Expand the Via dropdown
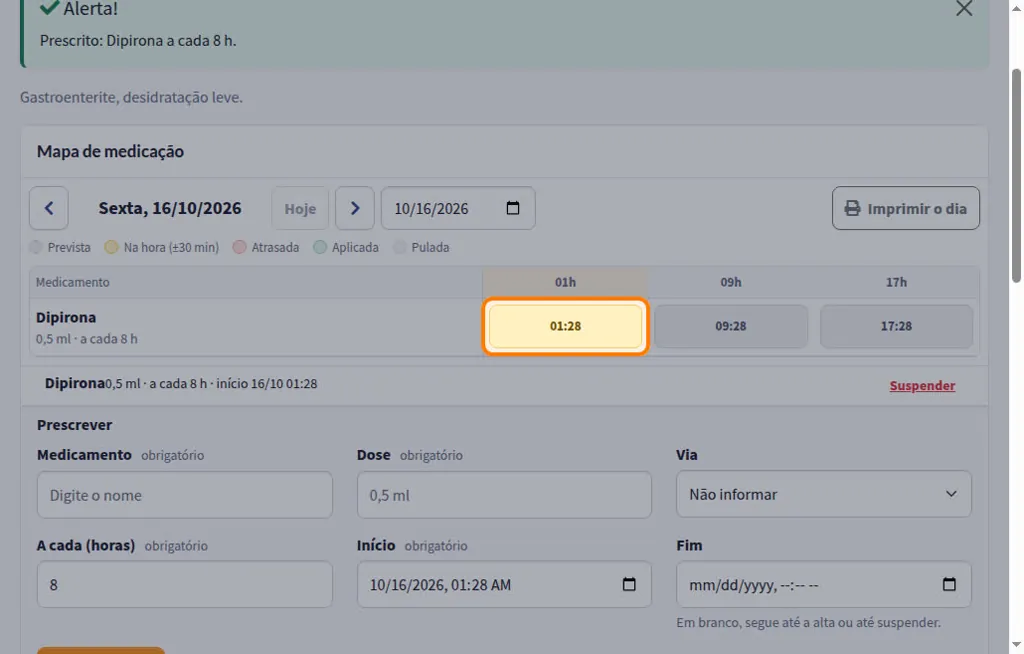 (824, 495)
